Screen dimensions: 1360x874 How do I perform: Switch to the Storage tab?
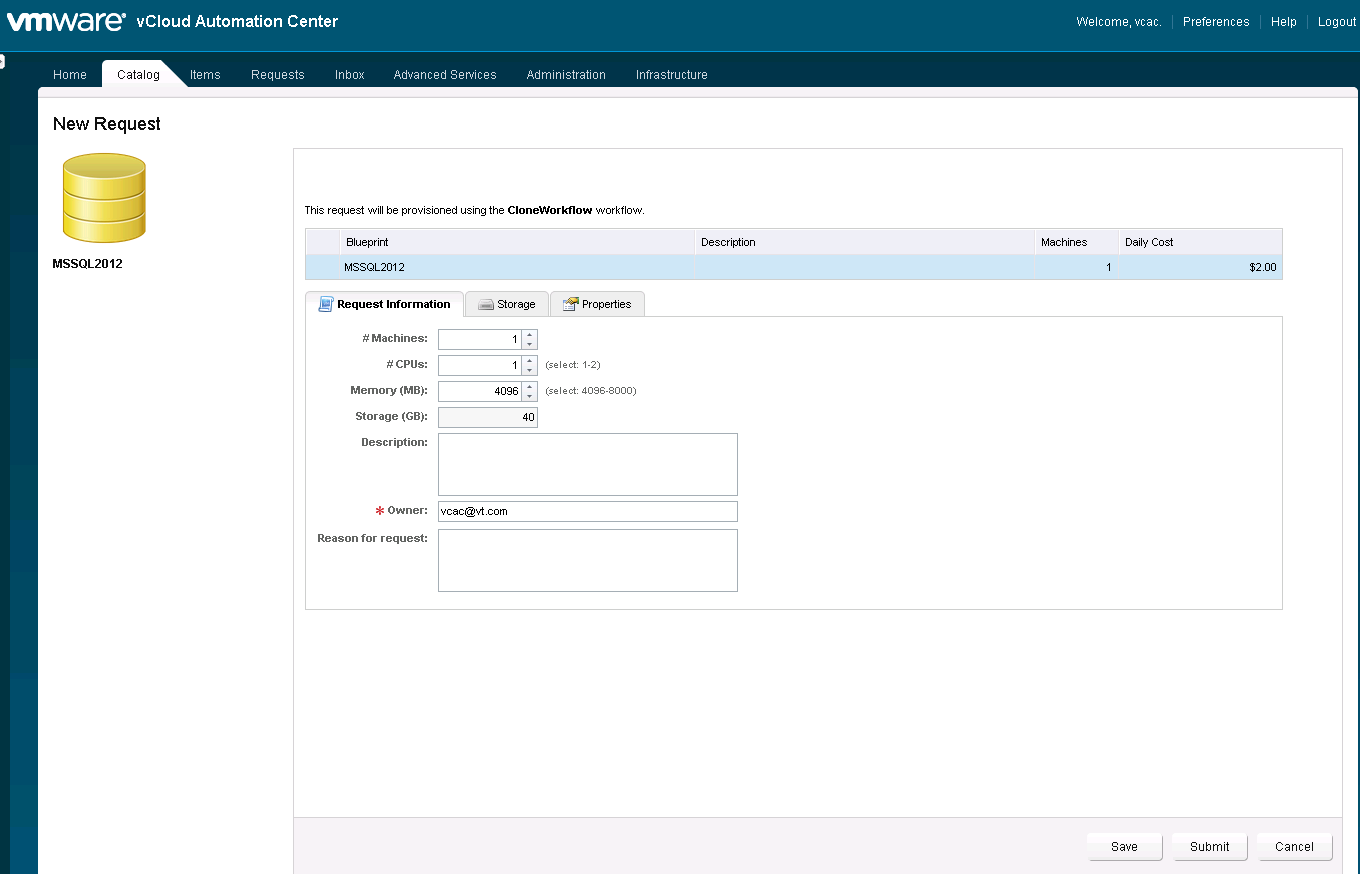pos(507,304)
